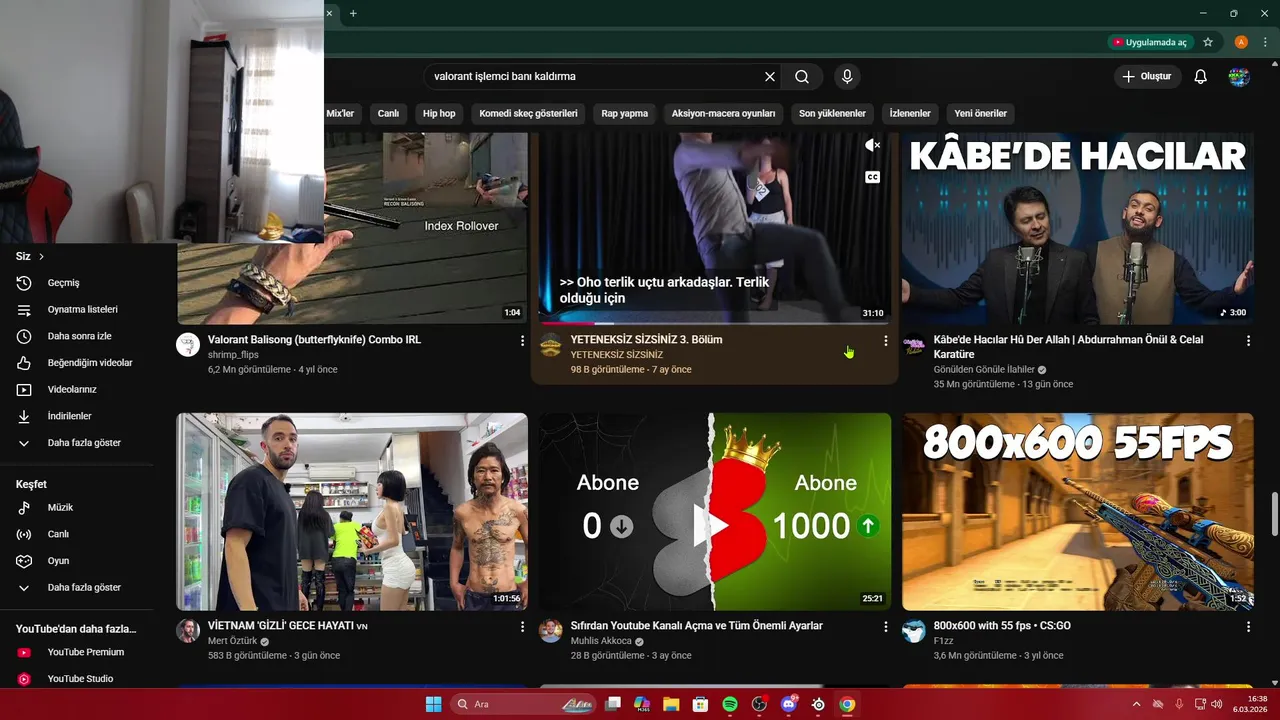Open the Muhlis Akkoca channel link
The height and width of the screenshot is (720, 1280).
601,641
